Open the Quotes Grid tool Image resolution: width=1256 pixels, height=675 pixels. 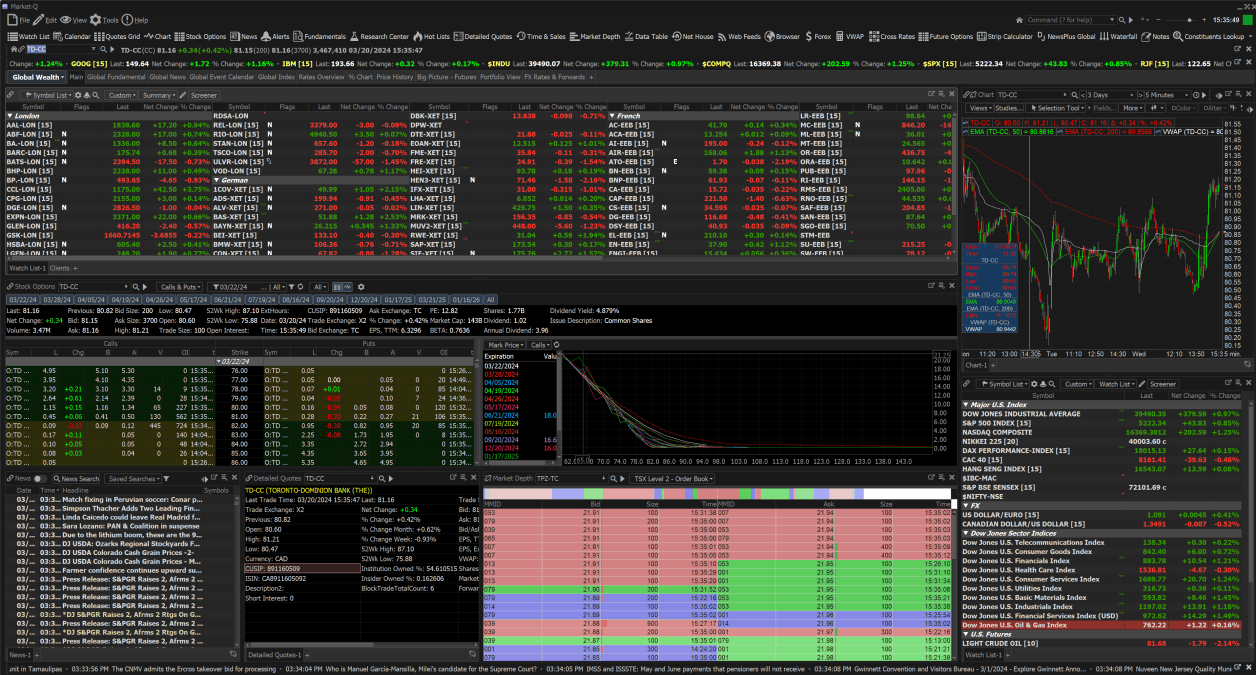117,36
